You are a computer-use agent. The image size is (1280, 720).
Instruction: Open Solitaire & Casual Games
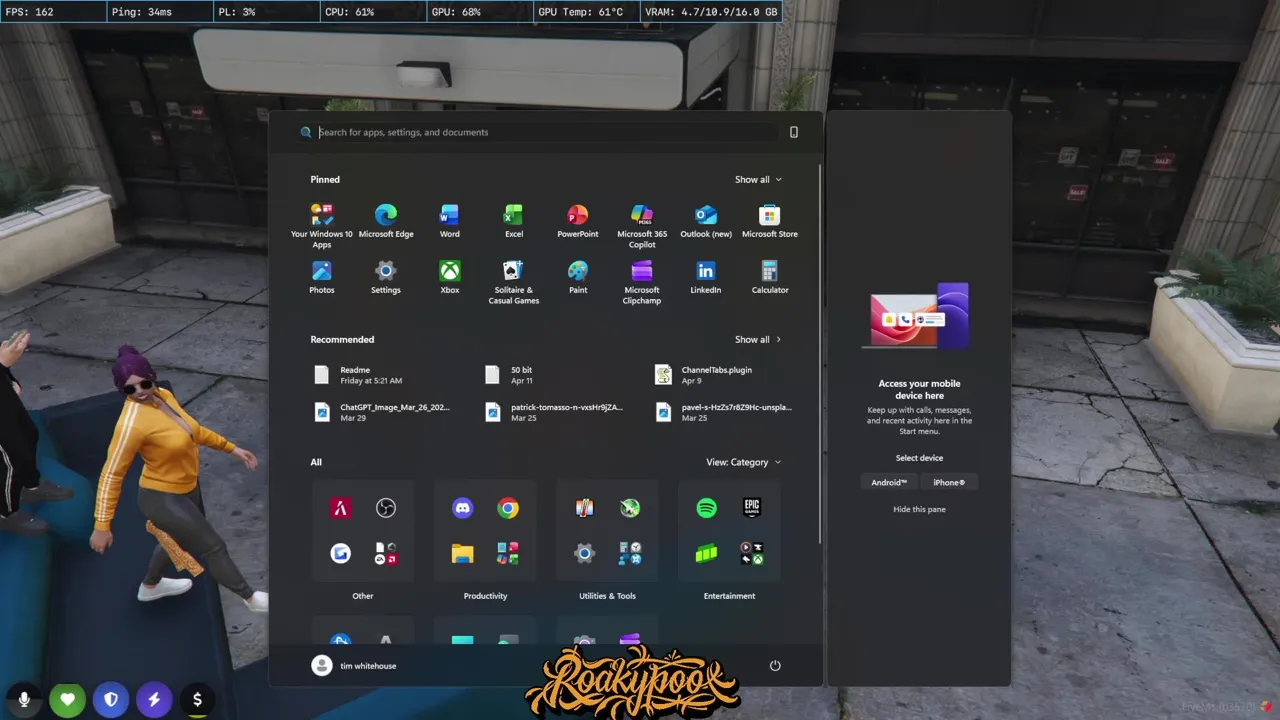coord(513,282)
